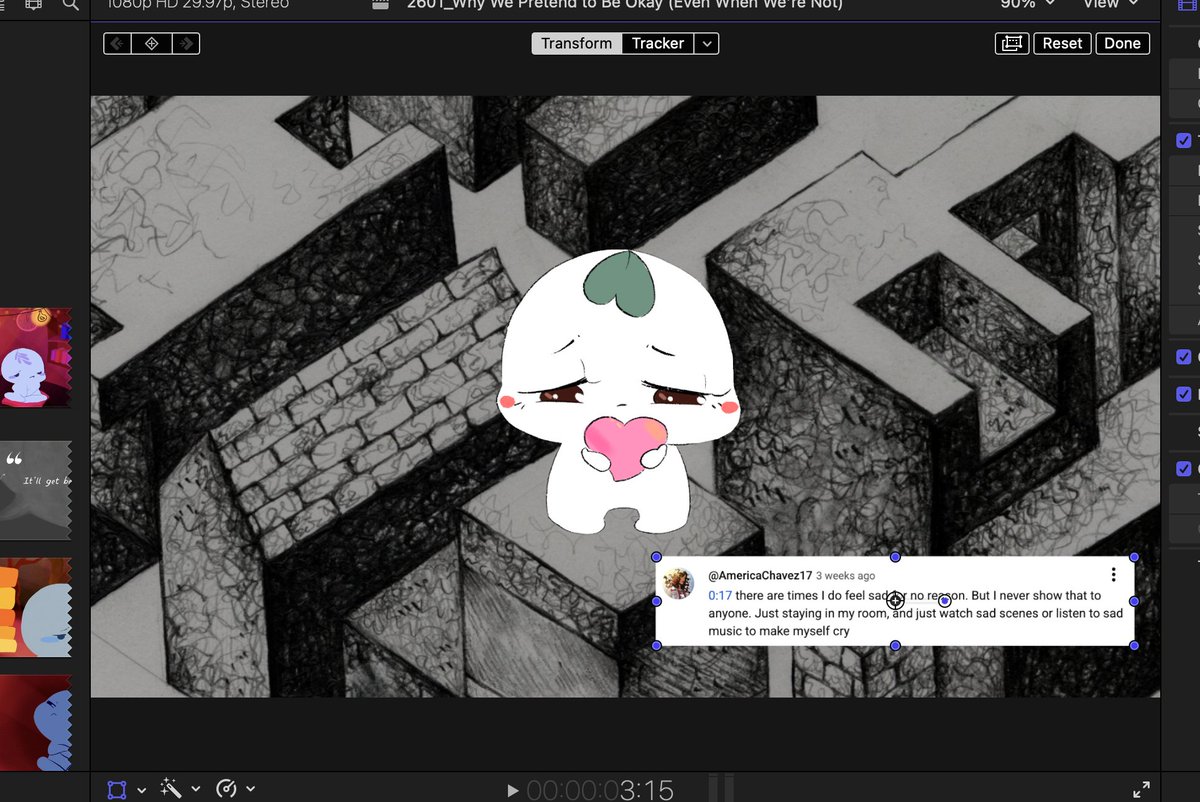1200x802 pixels.
Task: Click the rotation handle next to the anchor
Action: tap(944, 601)
